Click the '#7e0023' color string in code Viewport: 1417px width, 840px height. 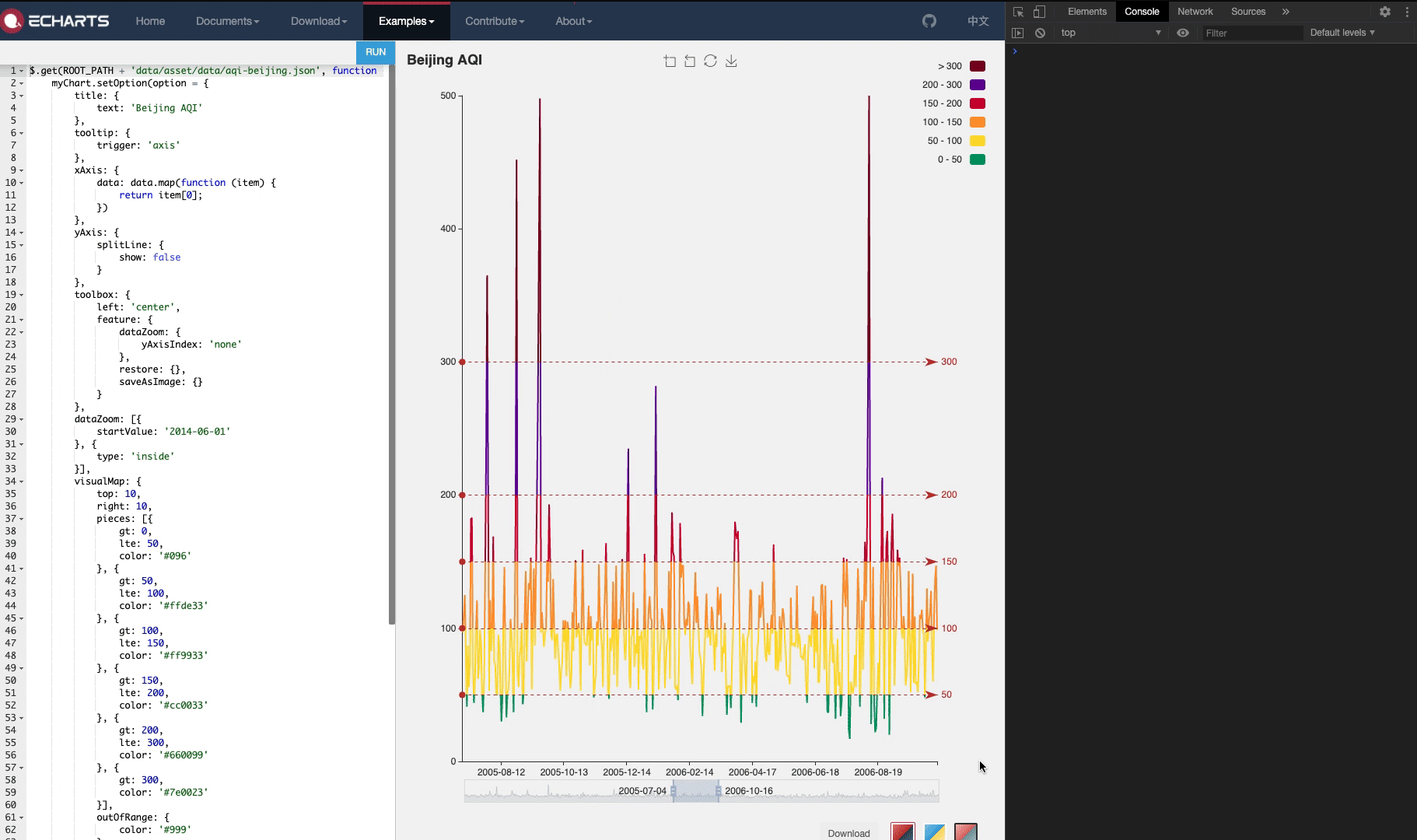(x=184, y=793)
